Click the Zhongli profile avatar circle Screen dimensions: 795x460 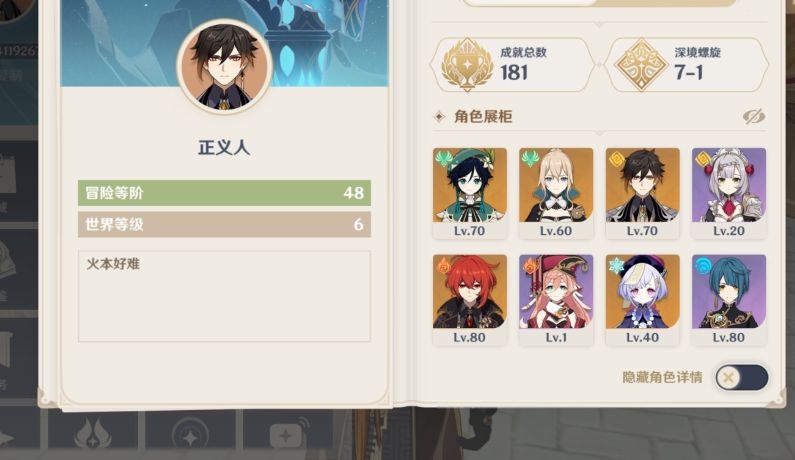pyautogui.click(x=224, y=66)
